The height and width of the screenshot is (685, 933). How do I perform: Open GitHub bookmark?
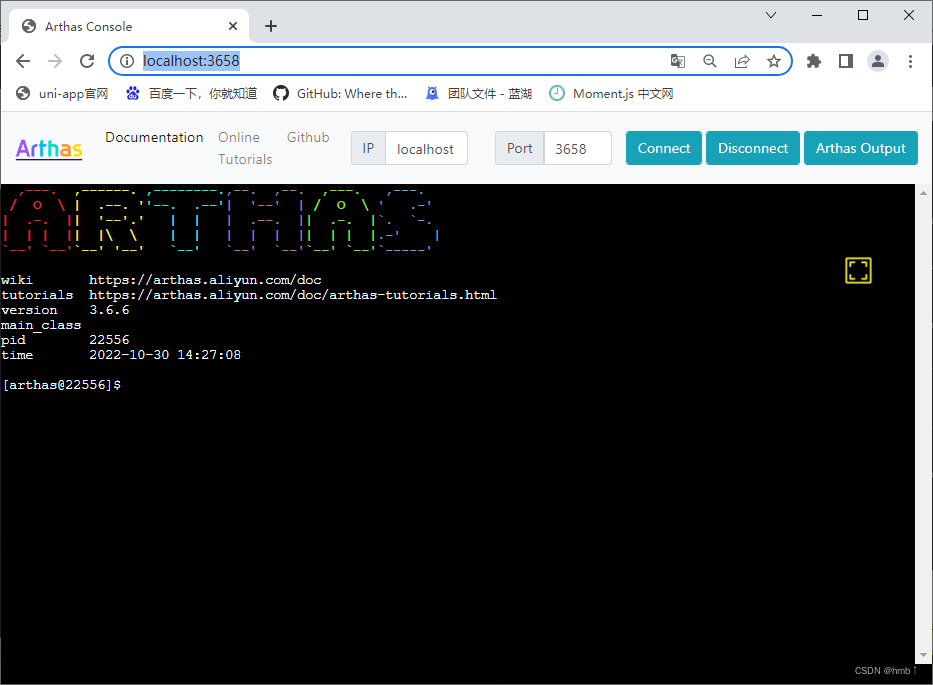(x=340, y=93)
